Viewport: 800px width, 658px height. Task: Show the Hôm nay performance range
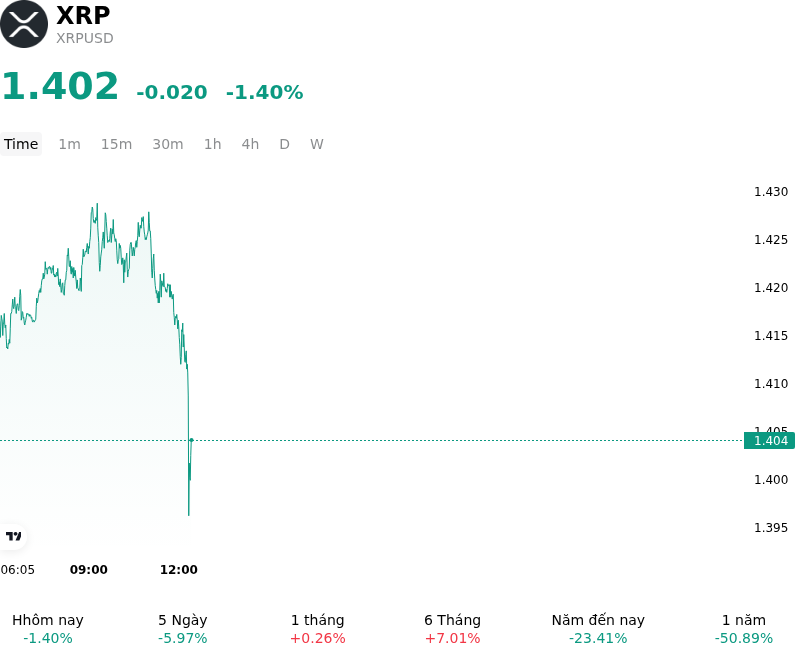point(48,628)
